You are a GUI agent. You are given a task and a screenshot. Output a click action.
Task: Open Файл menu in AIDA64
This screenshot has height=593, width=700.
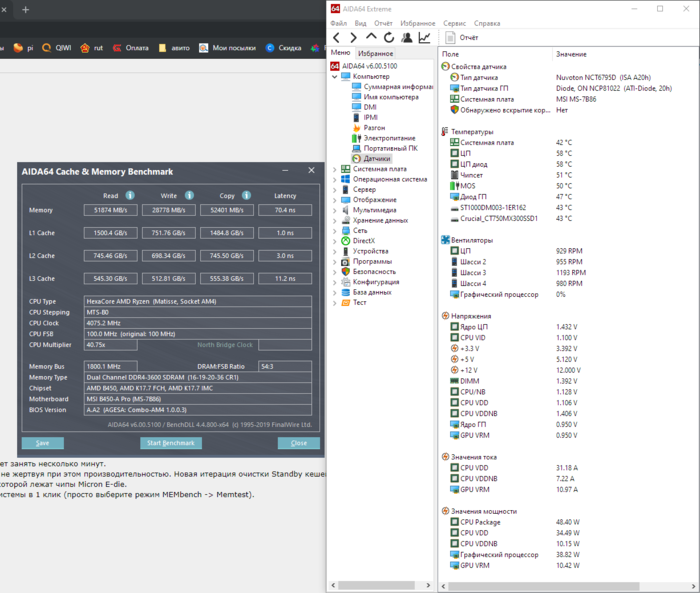coord(339,23)
